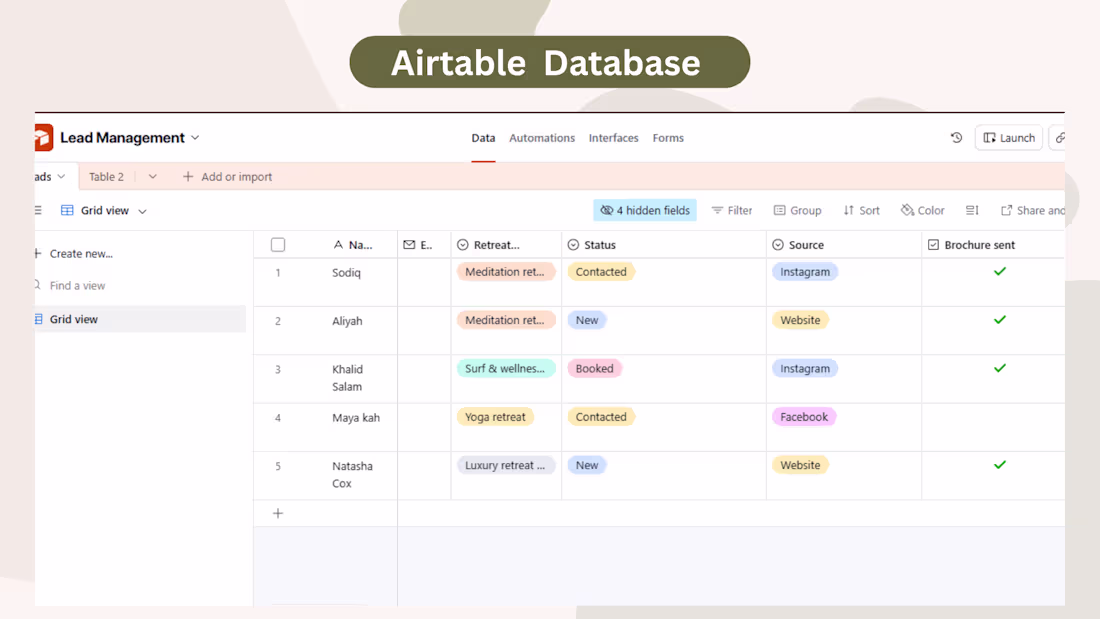Click the Airtable base logo icon
Viewport: 1100px width, 619px height.
pos(43,138)
